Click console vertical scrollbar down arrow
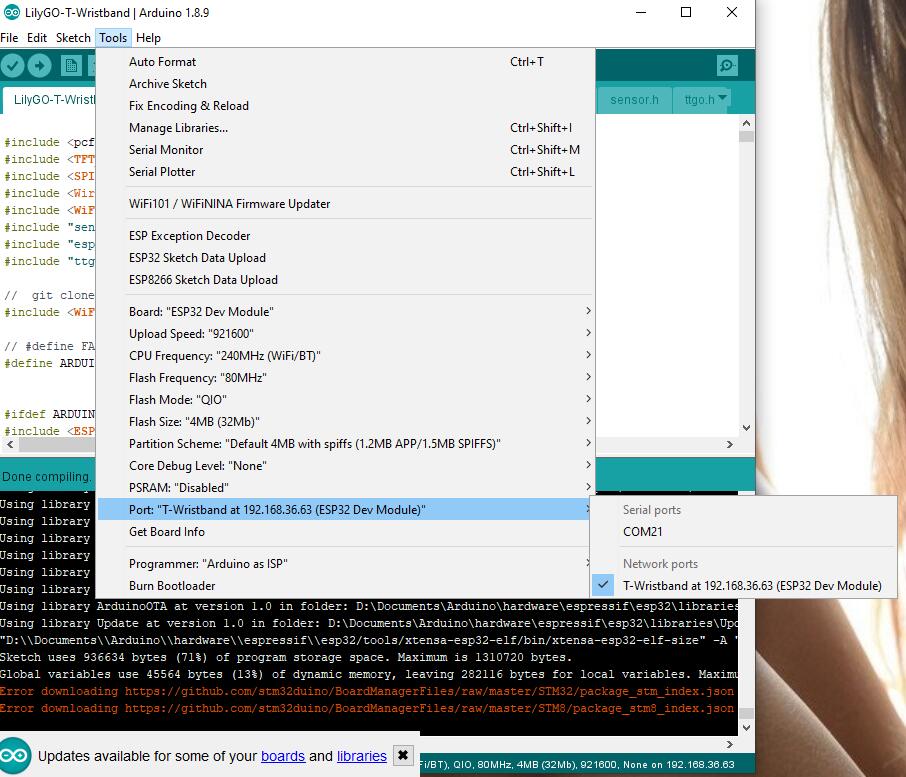 746,727
